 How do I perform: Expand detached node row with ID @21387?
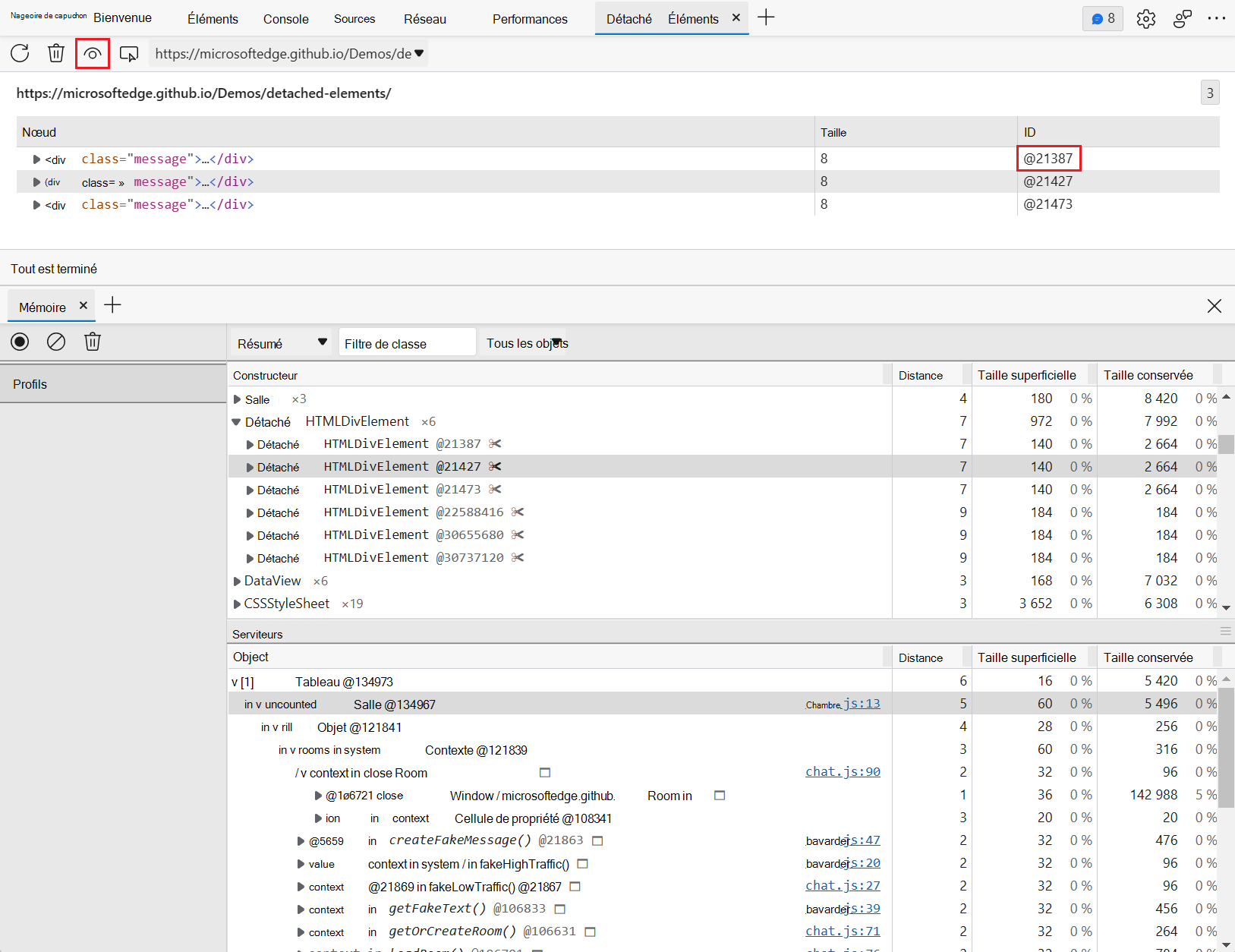[36, 159]
